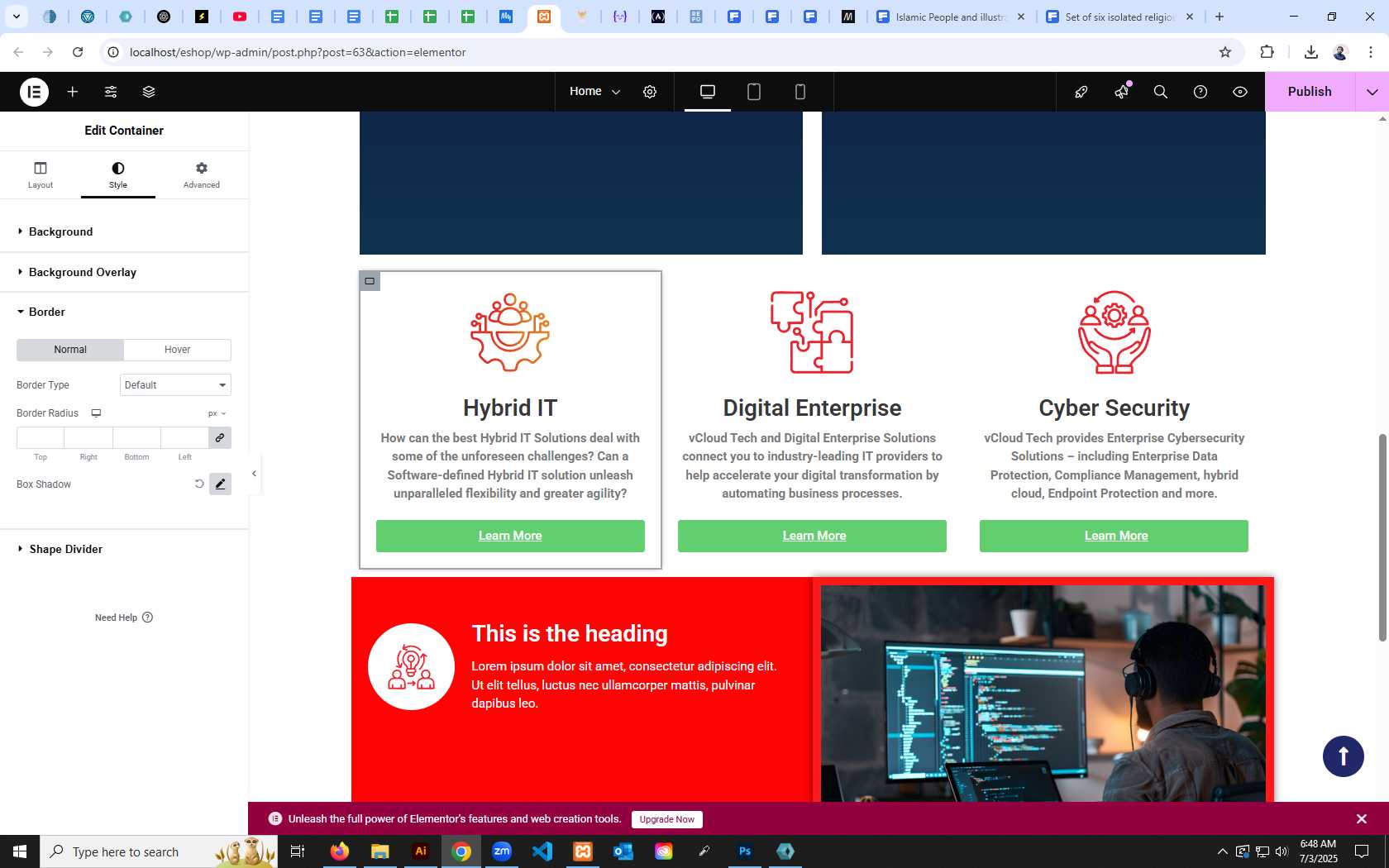Click Cyber Security Learn More button

coord(1115,536)
